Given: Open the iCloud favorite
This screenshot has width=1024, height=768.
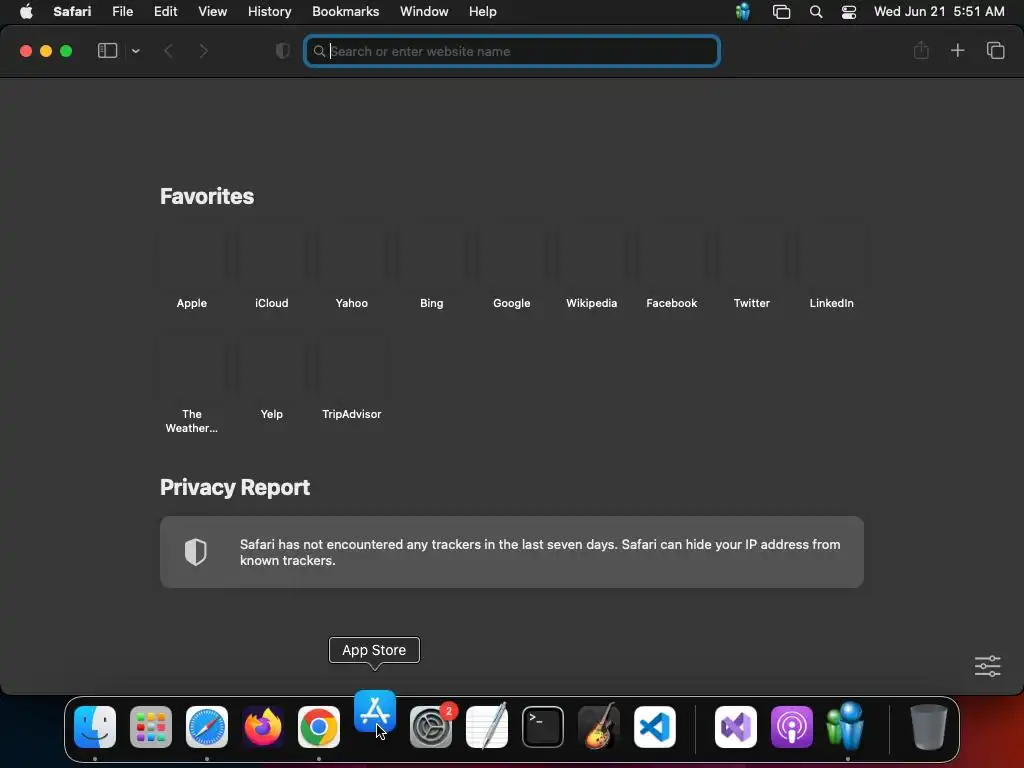Looking at the screenshot, I should [x=272, y=266].
